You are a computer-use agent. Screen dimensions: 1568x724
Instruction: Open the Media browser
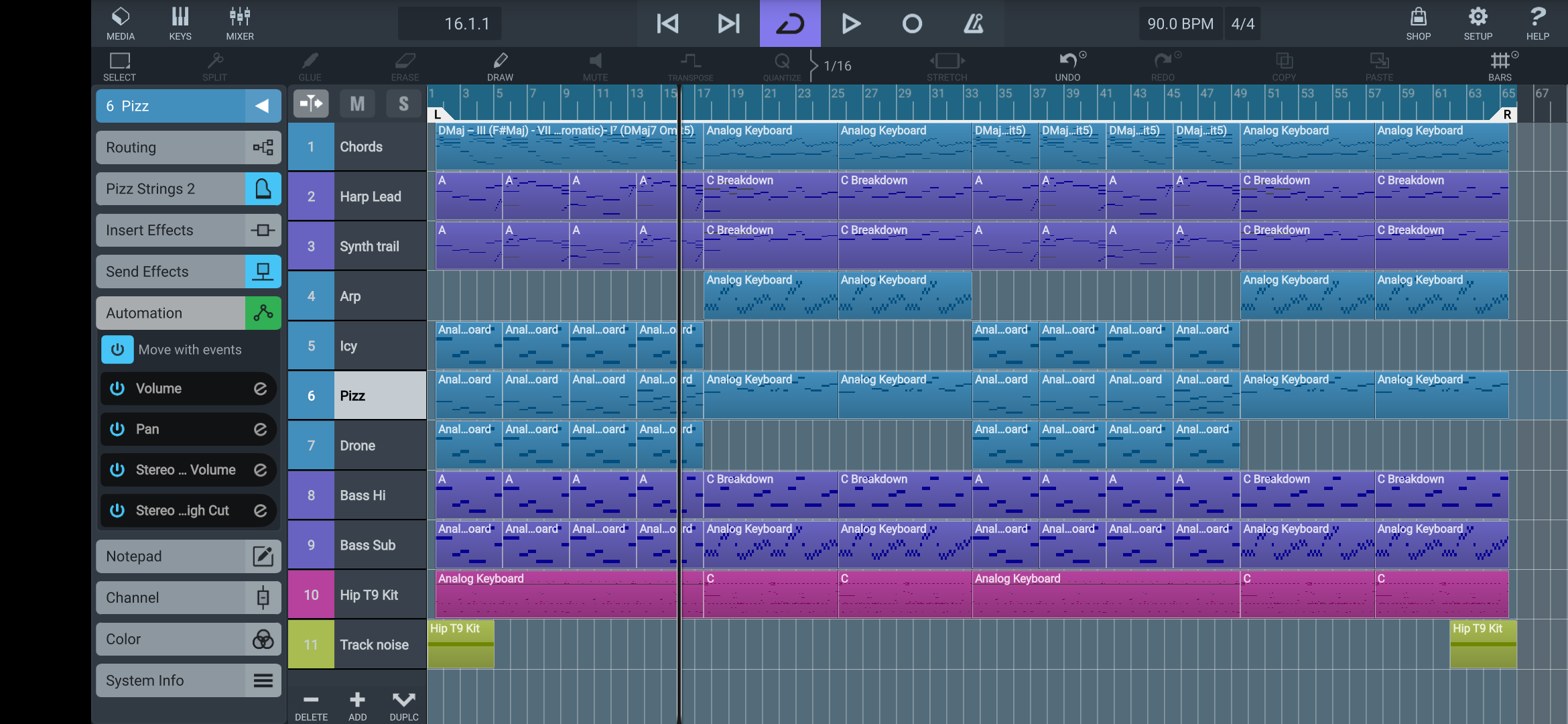coord(121,23)
